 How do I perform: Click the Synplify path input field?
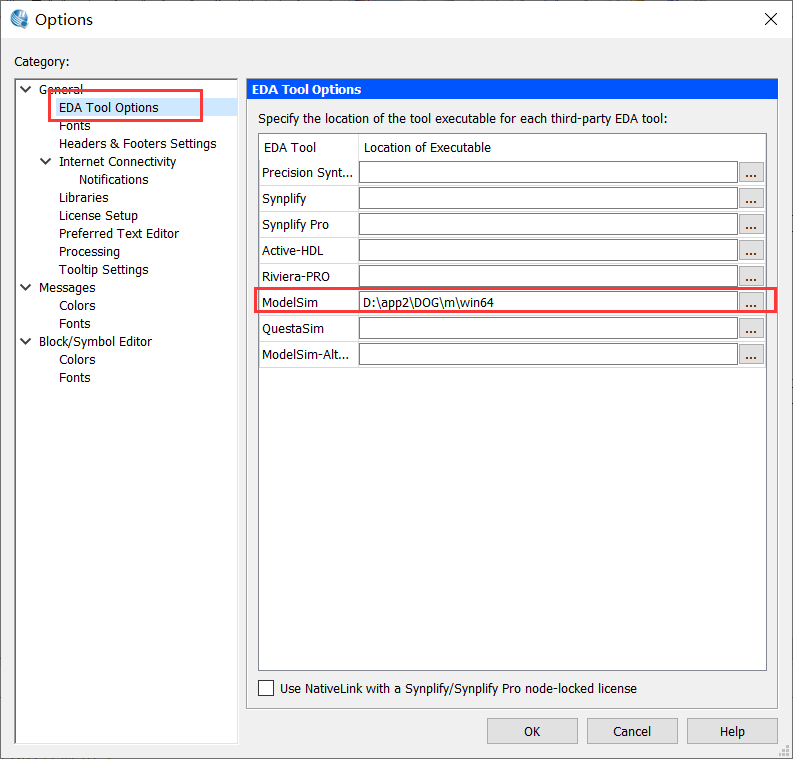click(x=548, y=198)
